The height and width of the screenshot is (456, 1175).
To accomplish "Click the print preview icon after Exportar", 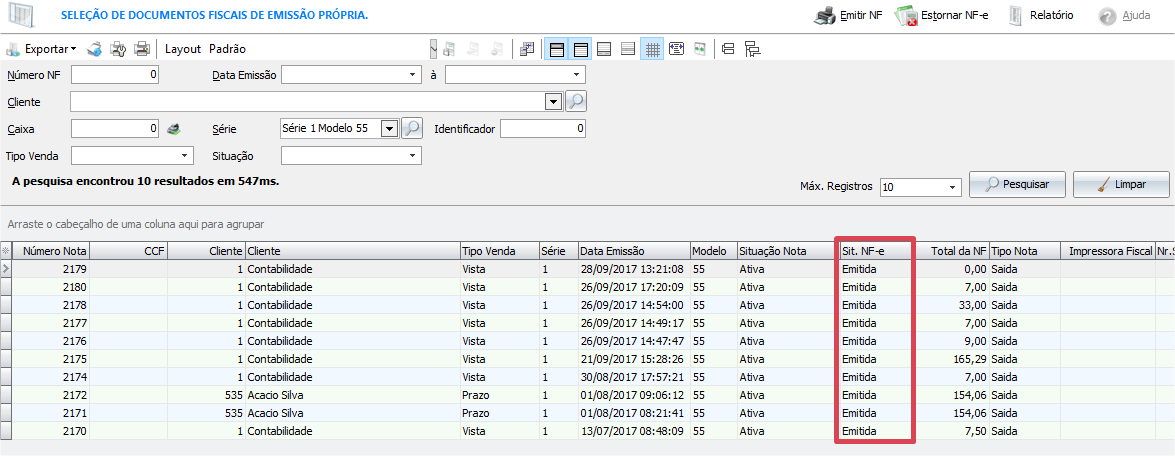I will [x=94, y=49].
